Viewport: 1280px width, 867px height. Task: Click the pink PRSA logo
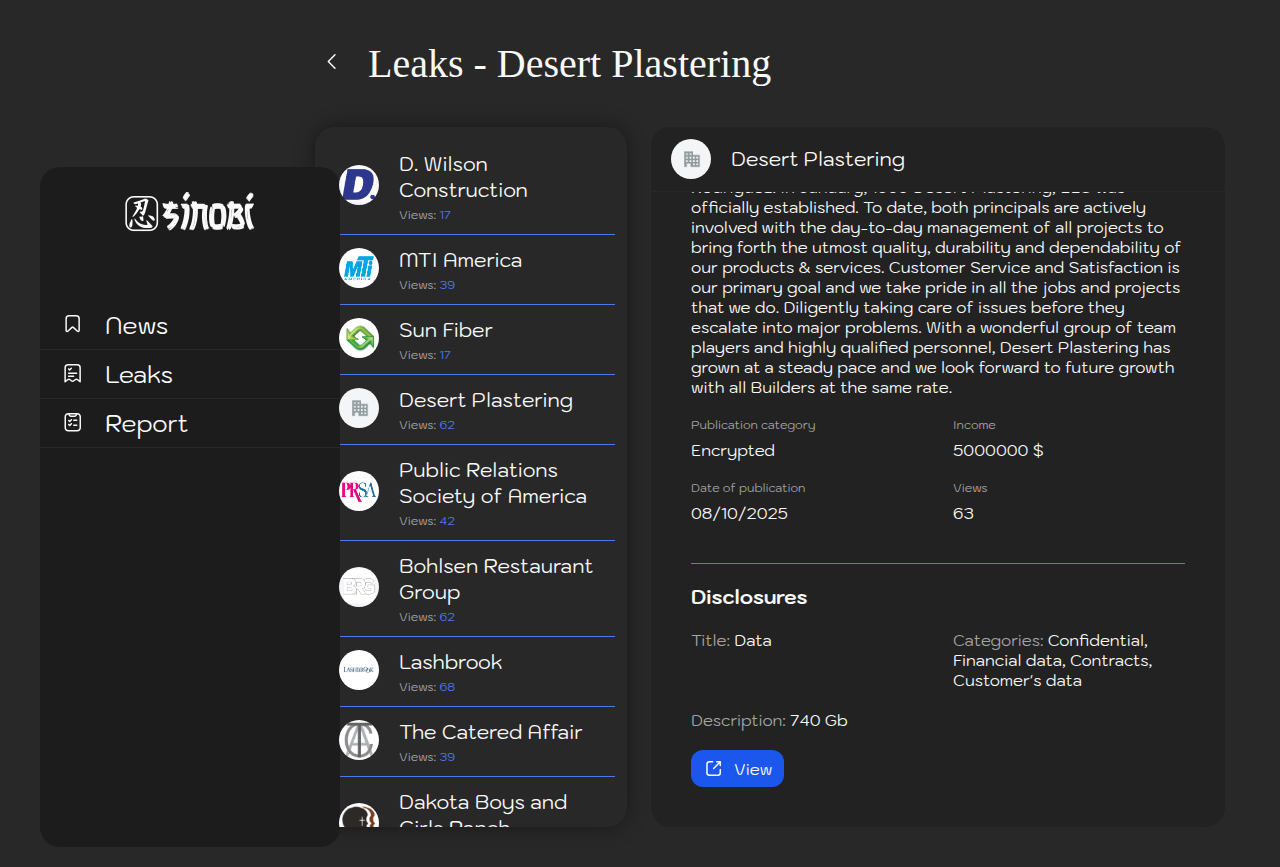coord(359,491)
